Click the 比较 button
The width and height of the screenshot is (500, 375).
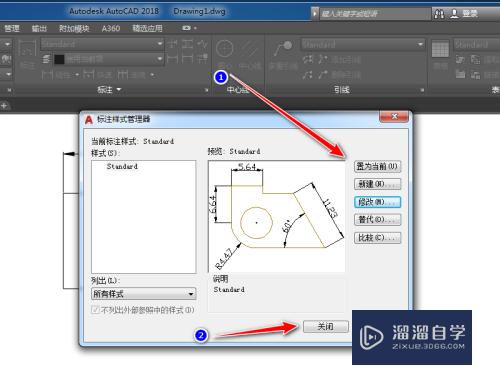[377, 238]
